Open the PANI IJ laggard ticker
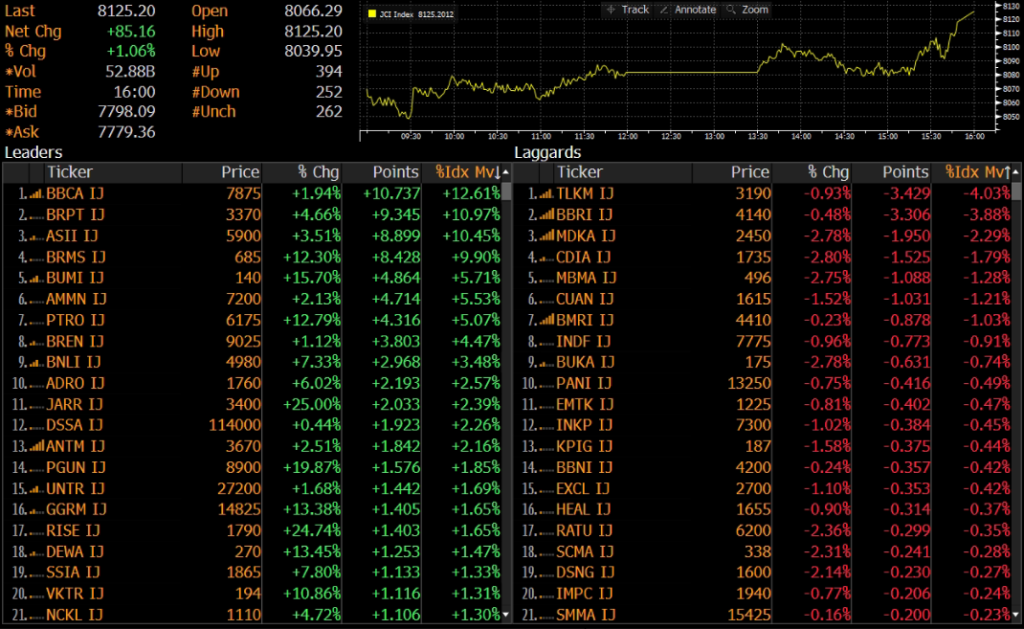 coord(584,382)
